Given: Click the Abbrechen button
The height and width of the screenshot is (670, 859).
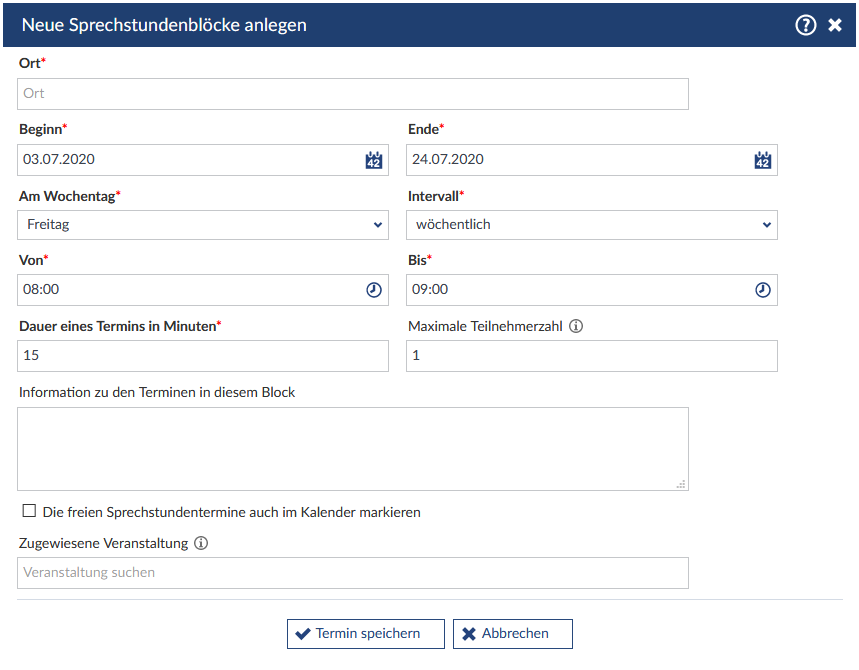Looking at the screenshot, I should (x=513, y=634).
